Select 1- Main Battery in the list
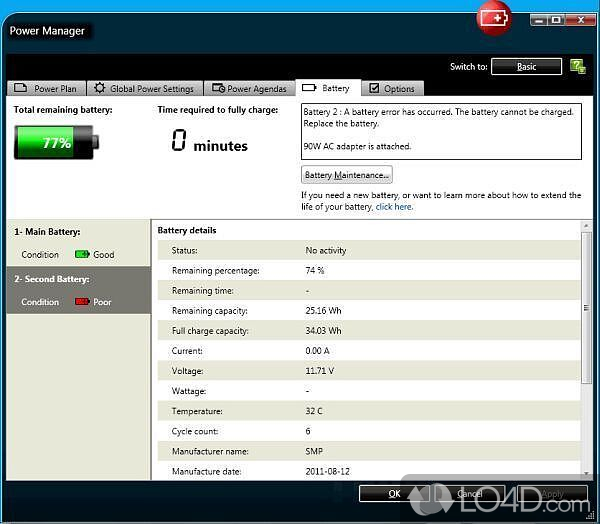Image resolution: width=600 pixels, height=524 pixels. [79, 243]
